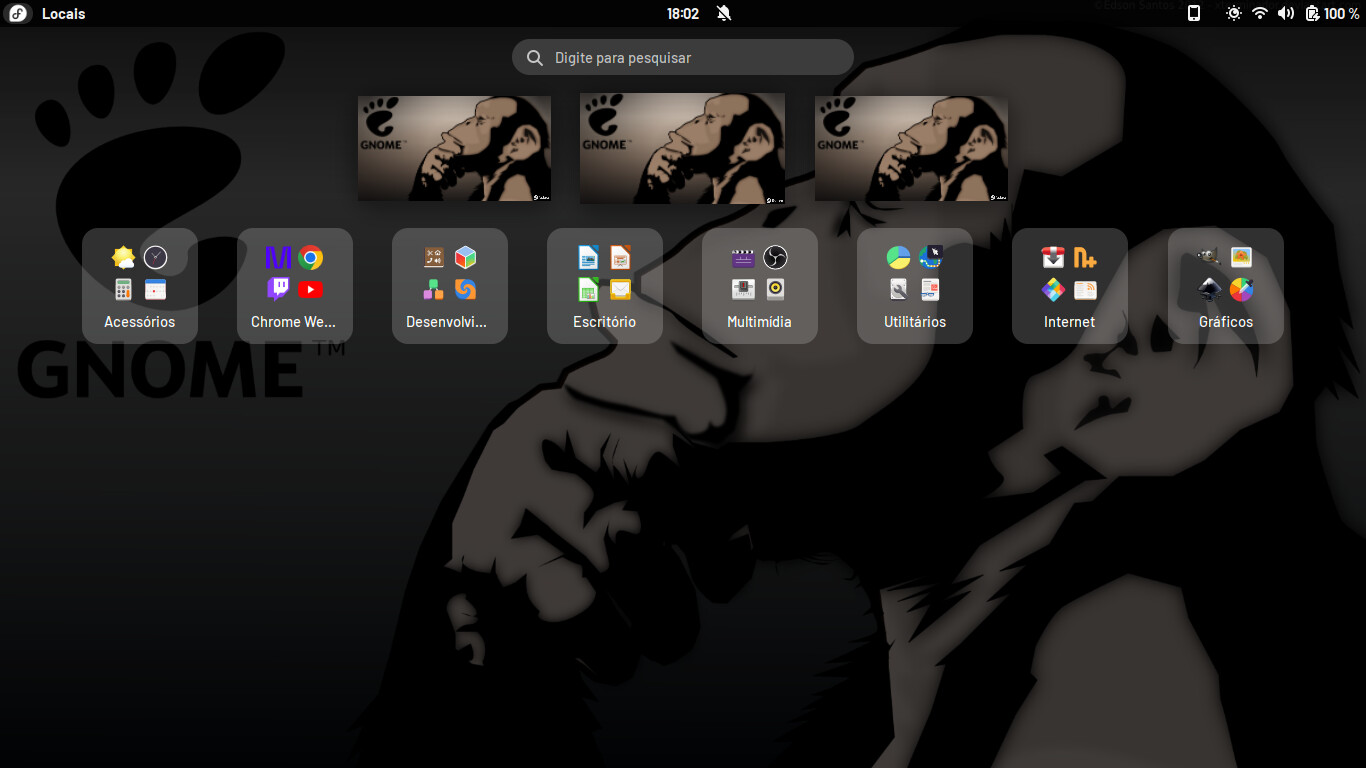Focus the 'Digite para pesquisar' search field

[x=683, y=57]
